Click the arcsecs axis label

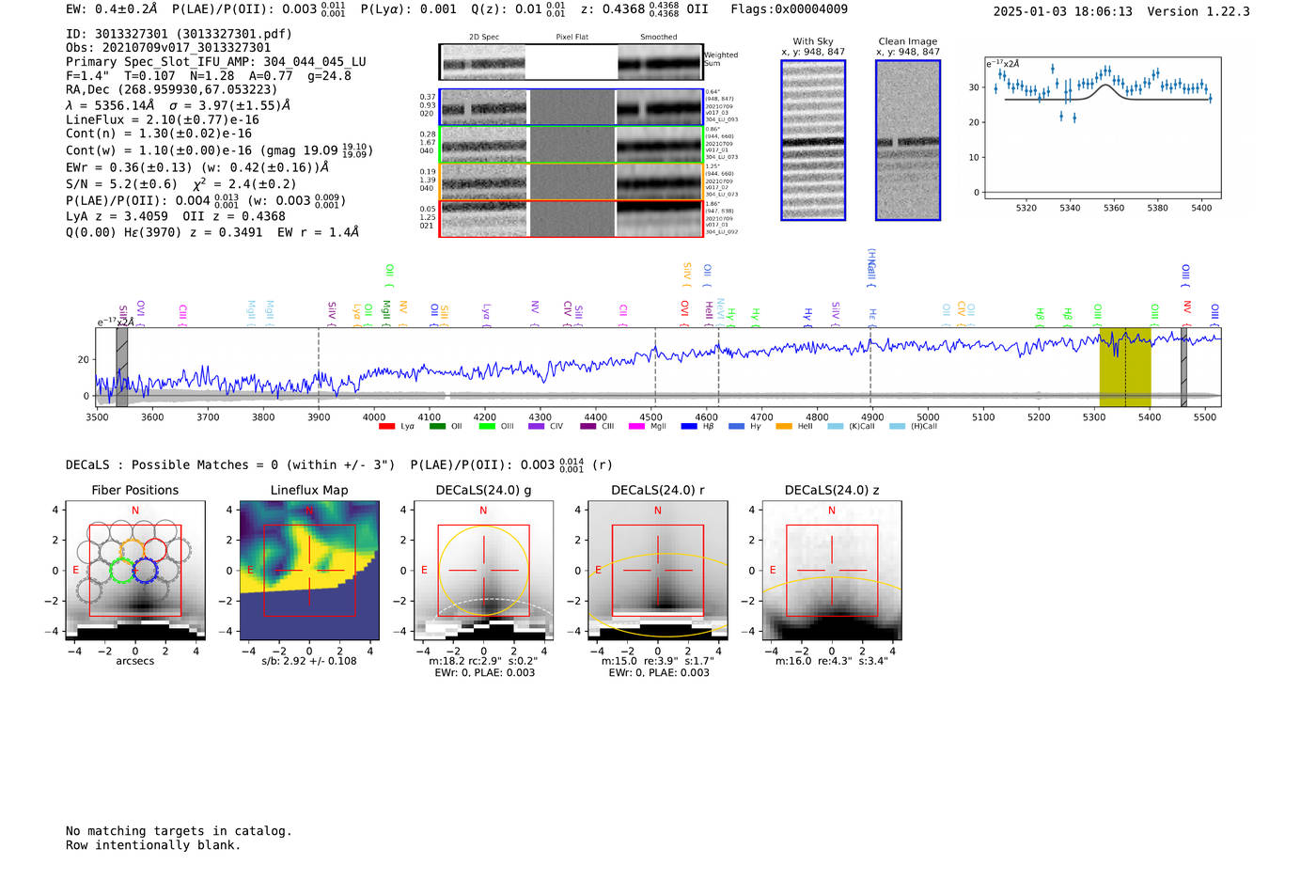click(x=135, y=661)
